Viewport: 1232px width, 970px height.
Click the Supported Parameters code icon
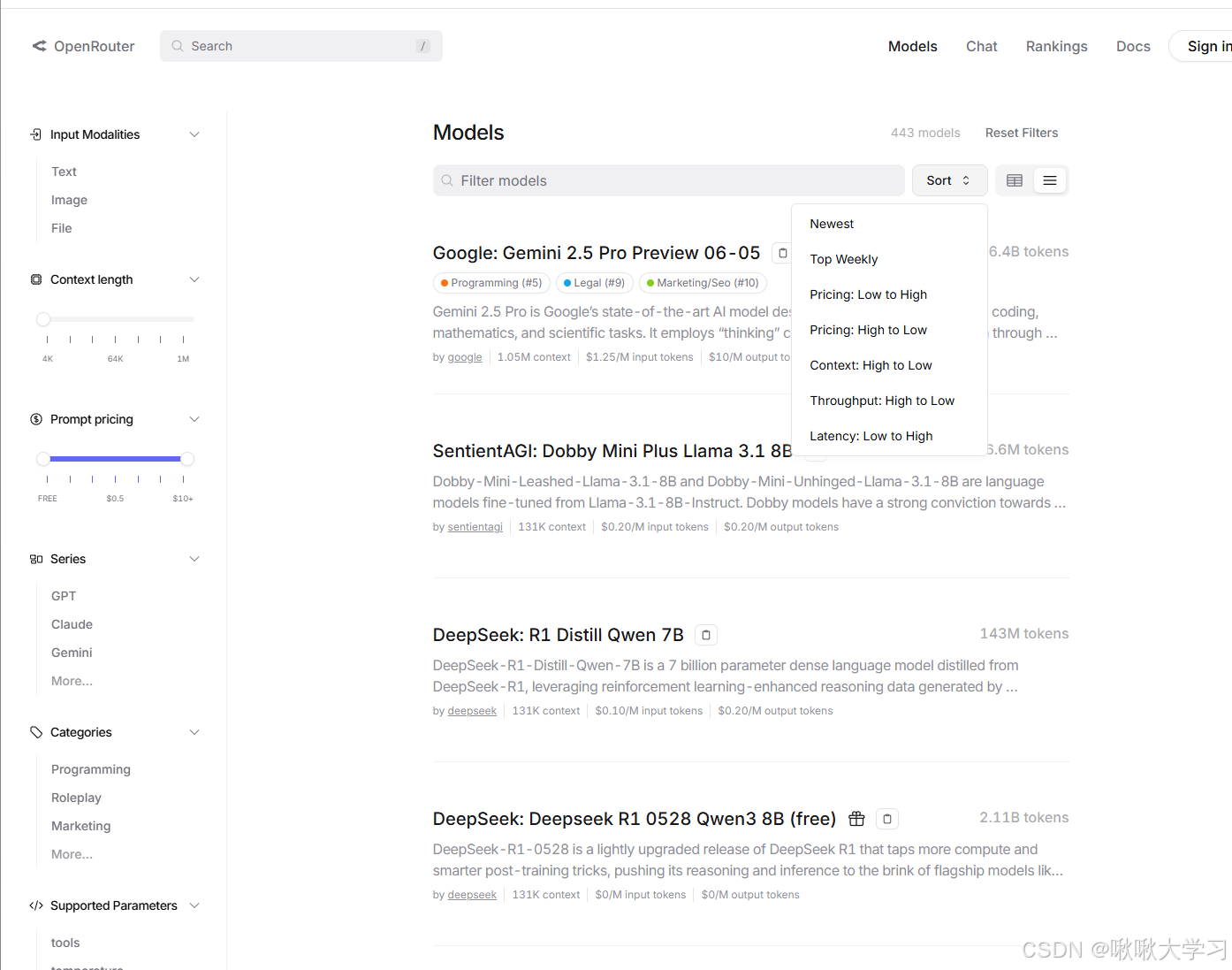coord(36,905)
